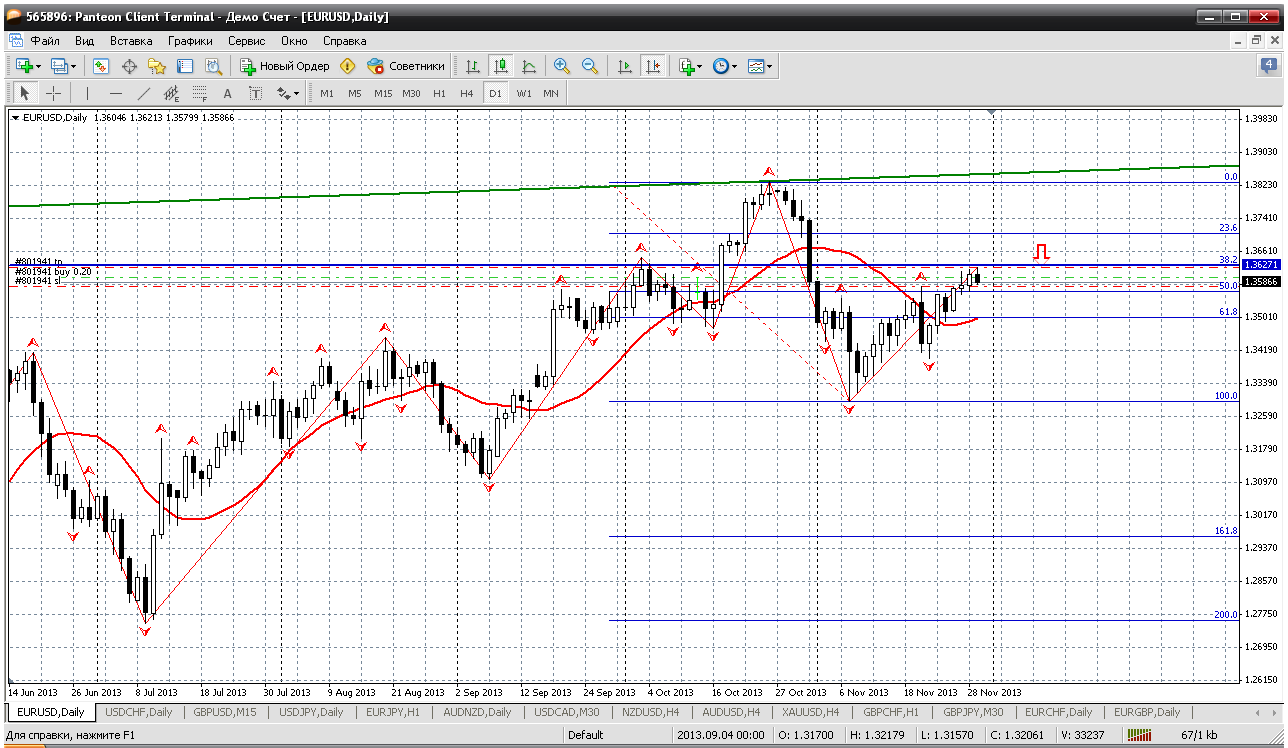
Task: Toggle chart auto scroll icon
Action: click(625, 66)
